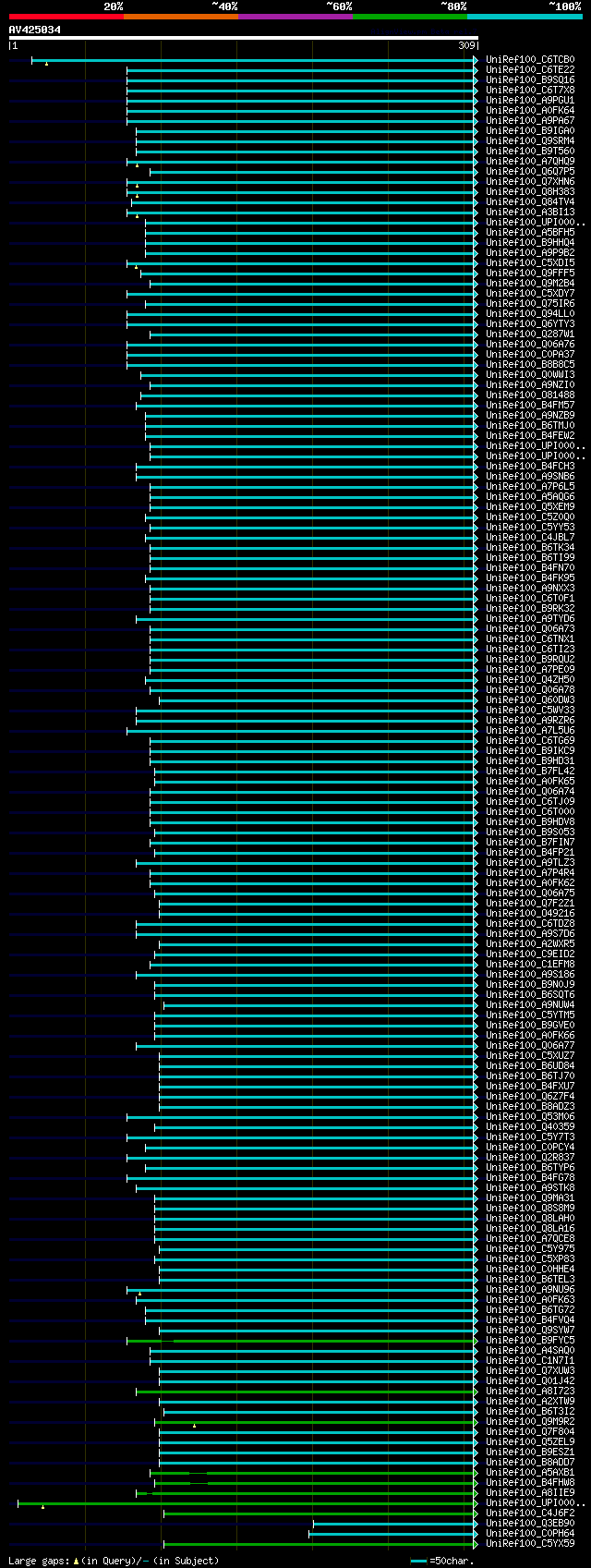Viewport: 591px width, 1568px height.
Task: Select the AV425034 query title
Action: [35, 30]
